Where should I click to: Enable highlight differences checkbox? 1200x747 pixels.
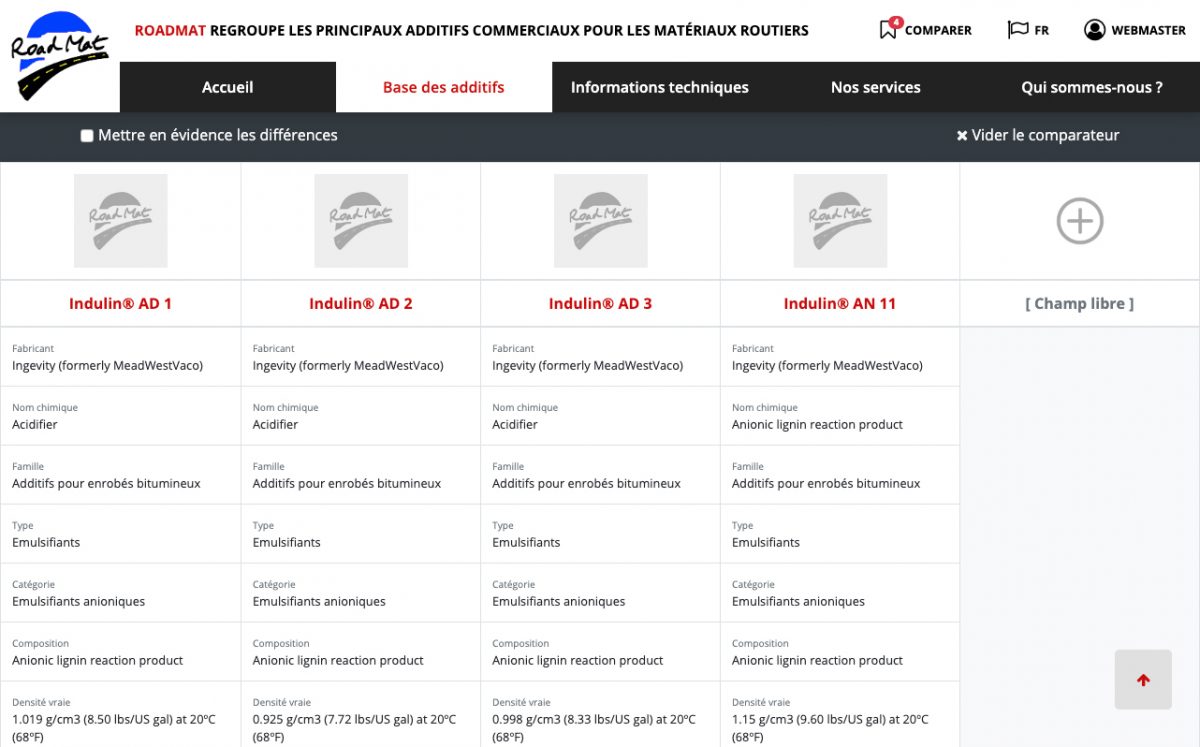point(87,136)
